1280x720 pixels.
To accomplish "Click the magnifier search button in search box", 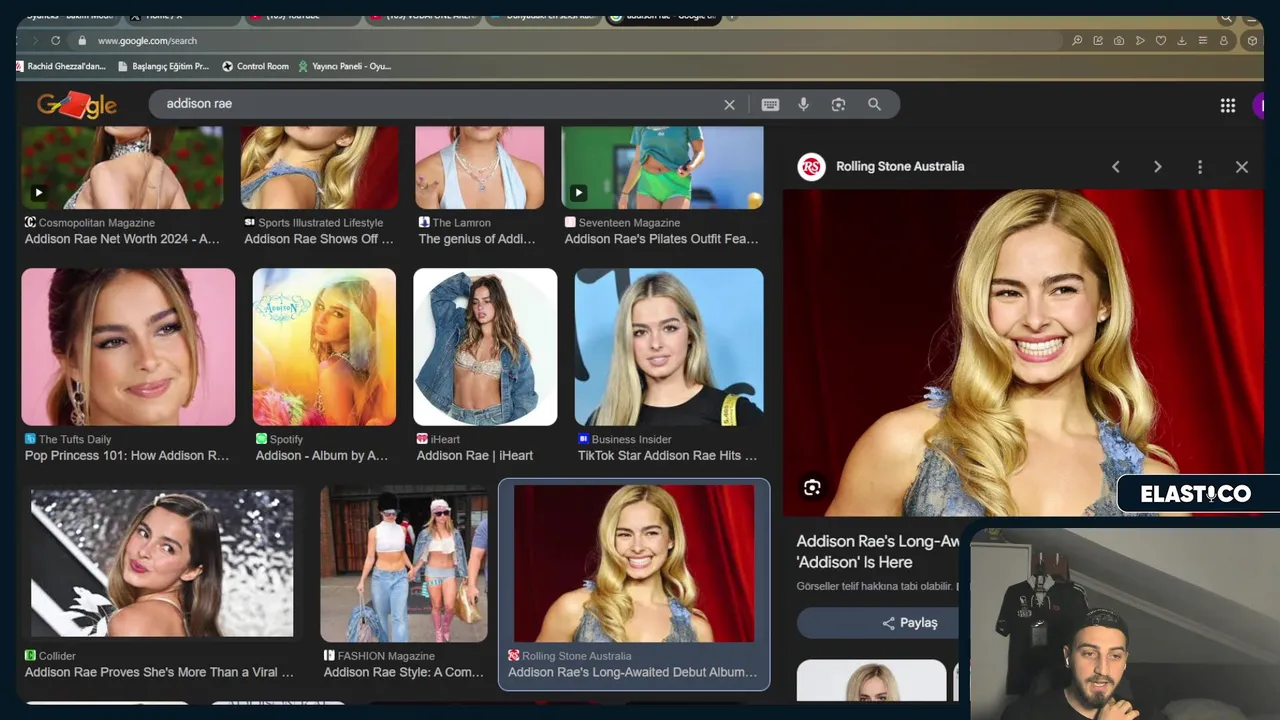I will tap(874, 104).
